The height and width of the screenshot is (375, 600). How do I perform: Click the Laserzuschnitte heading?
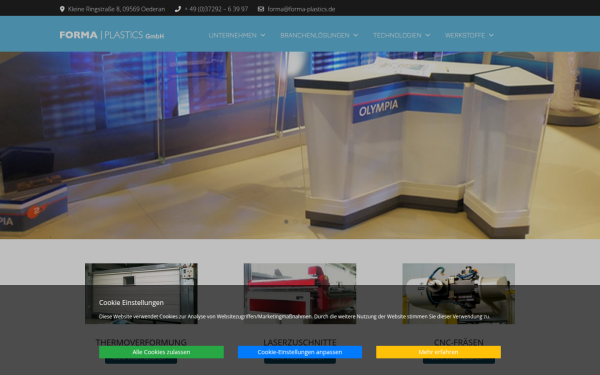tap(300, 342)
